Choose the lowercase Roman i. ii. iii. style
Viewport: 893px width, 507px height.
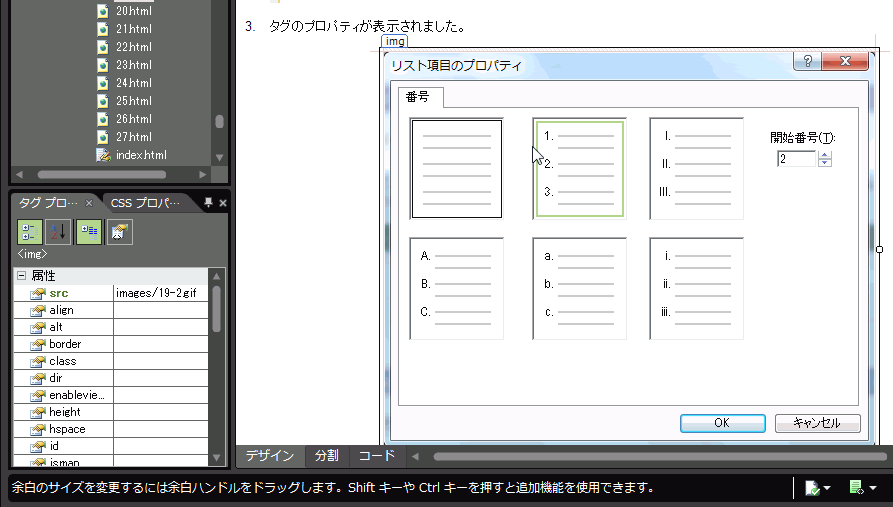[x=697, y=288]
